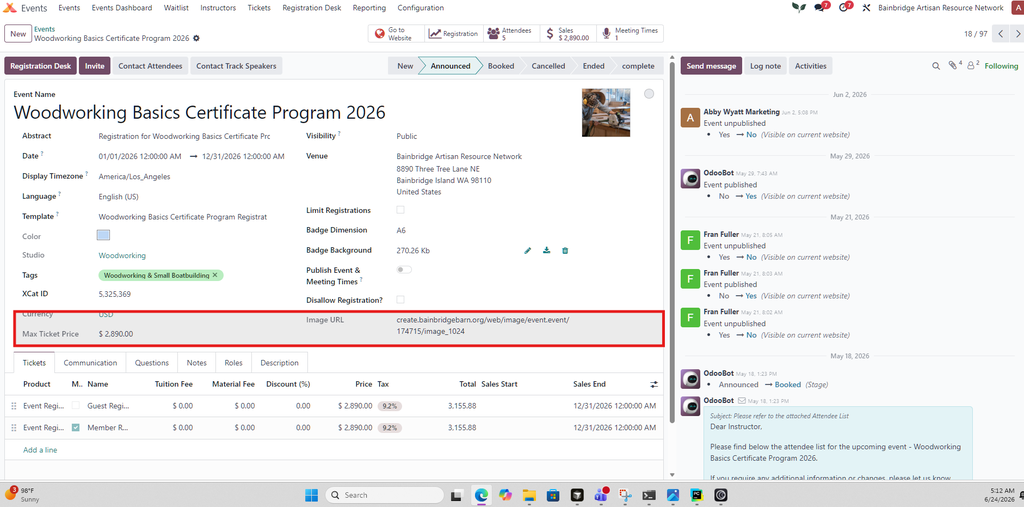Untick member checkbox on Member Registration row
1024x507 pixels.
pyautogui.click(x=76, y=428)
